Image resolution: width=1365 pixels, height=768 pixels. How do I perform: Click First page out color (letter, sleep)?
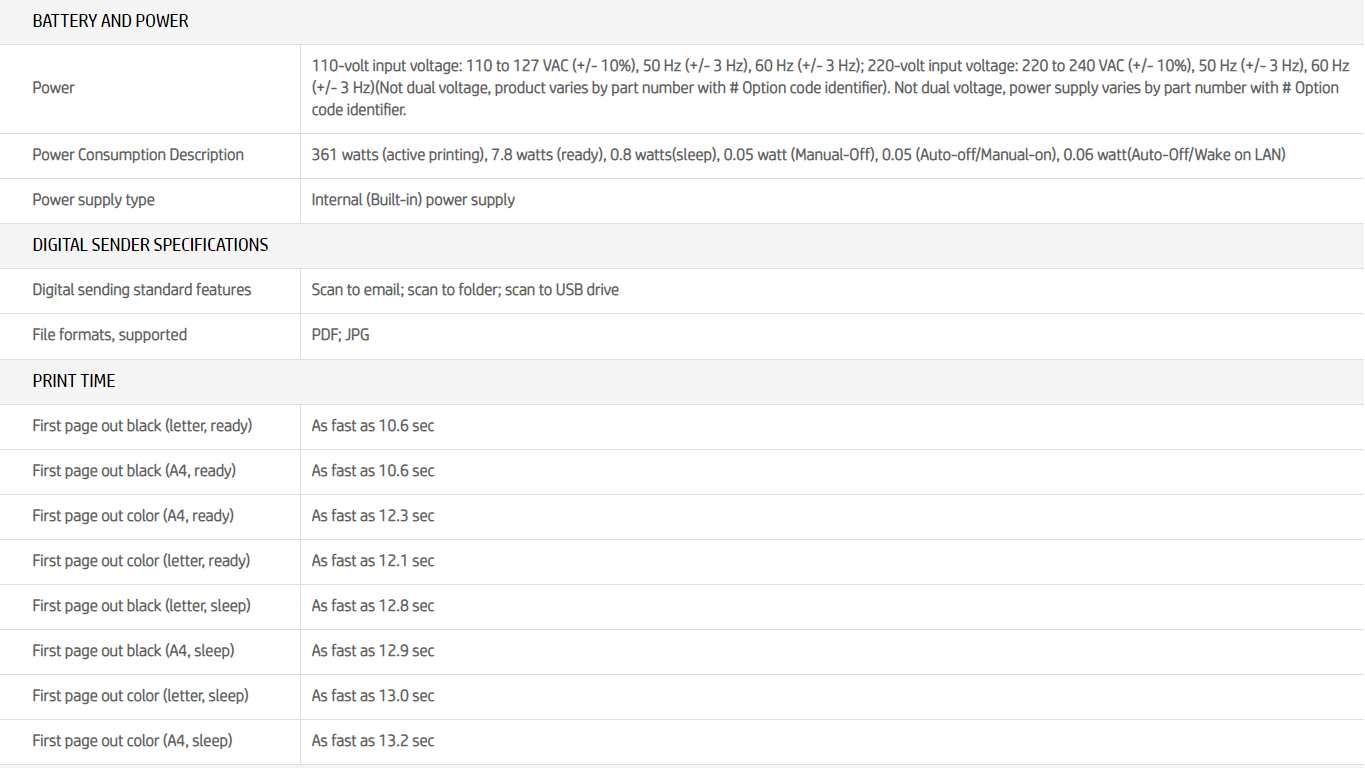click(x=140, y=696)
